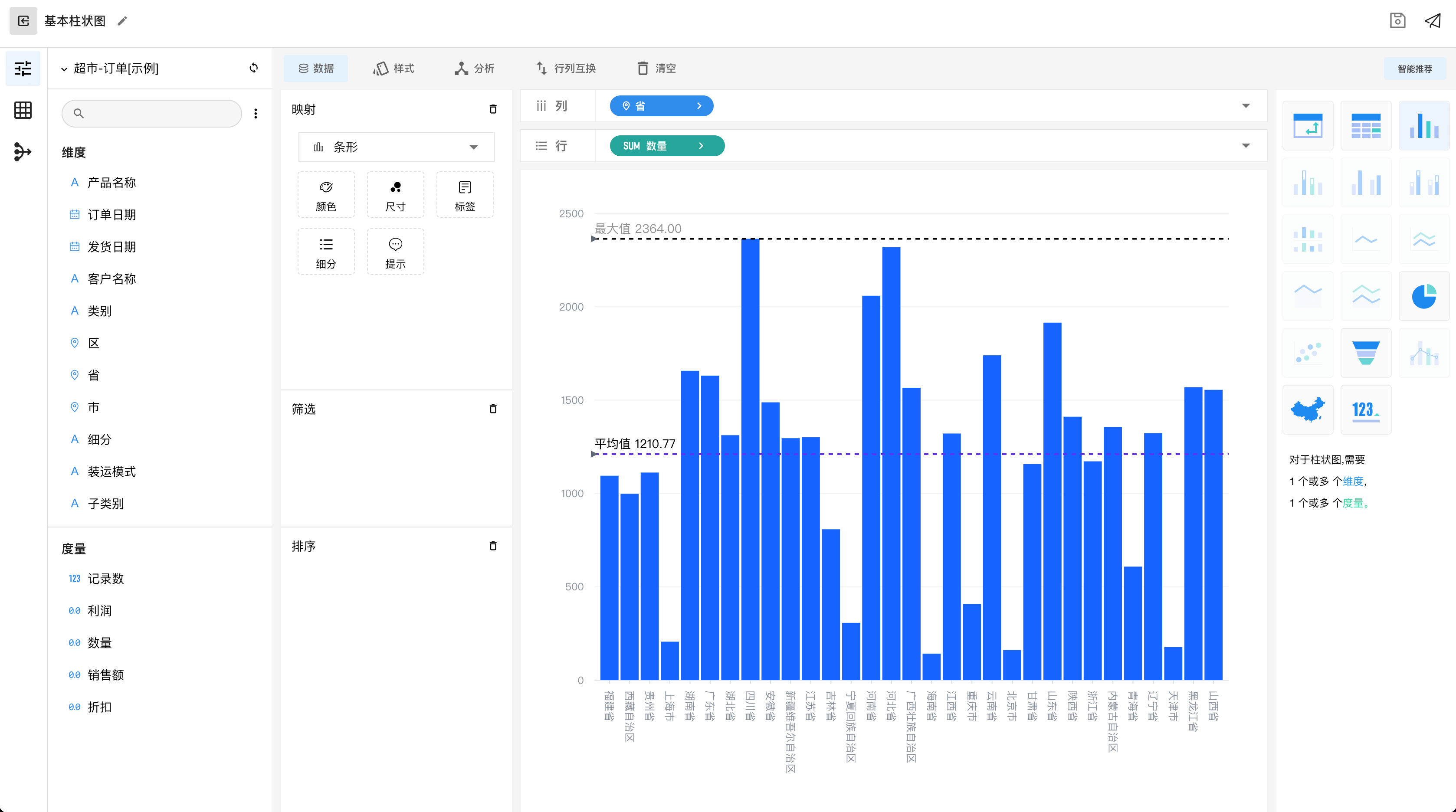1456x812 pixels.
Task: Open the data flow sidebar icon
Action: coord(23,152)
